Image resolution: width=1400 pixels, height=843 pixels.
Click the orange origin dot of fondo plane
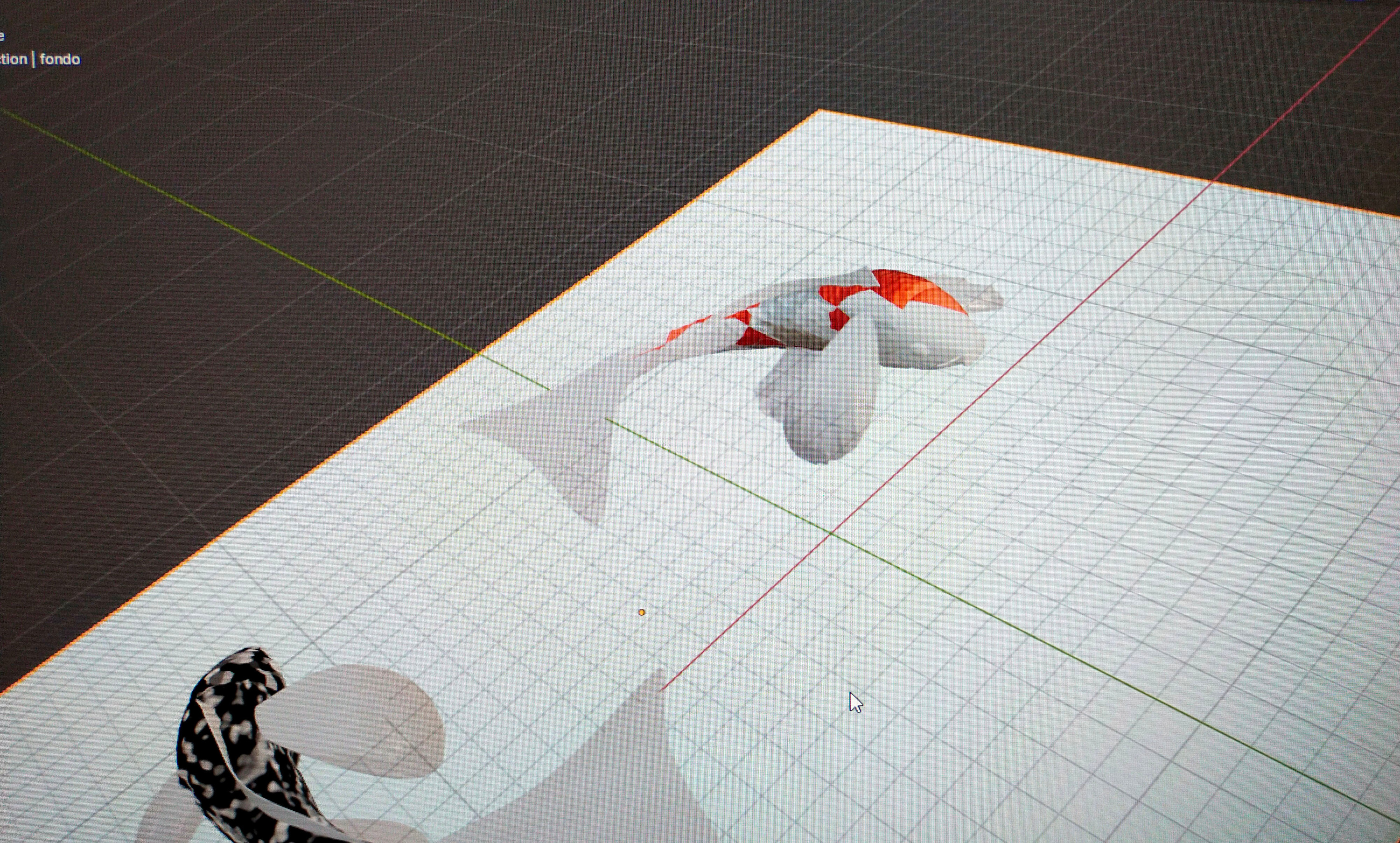click(x=642, y=612)
